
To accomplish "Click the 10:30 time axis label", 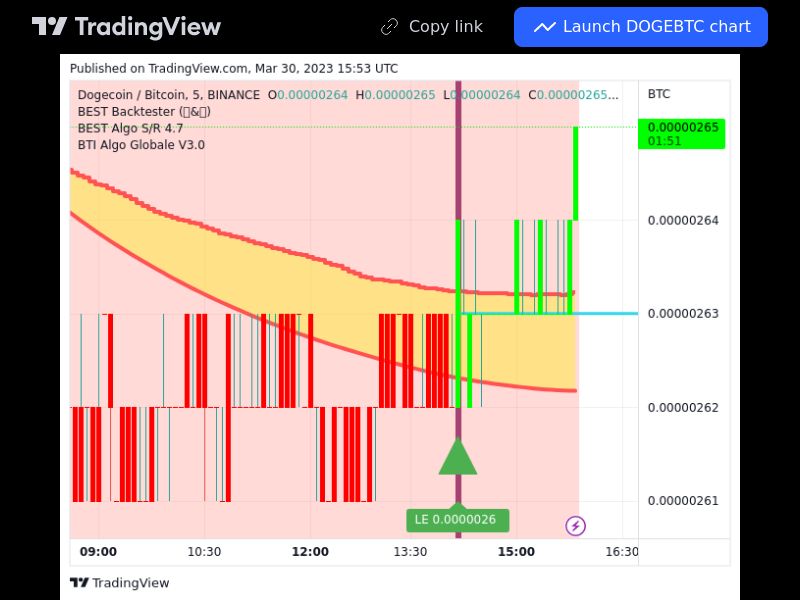I will 204,552.
